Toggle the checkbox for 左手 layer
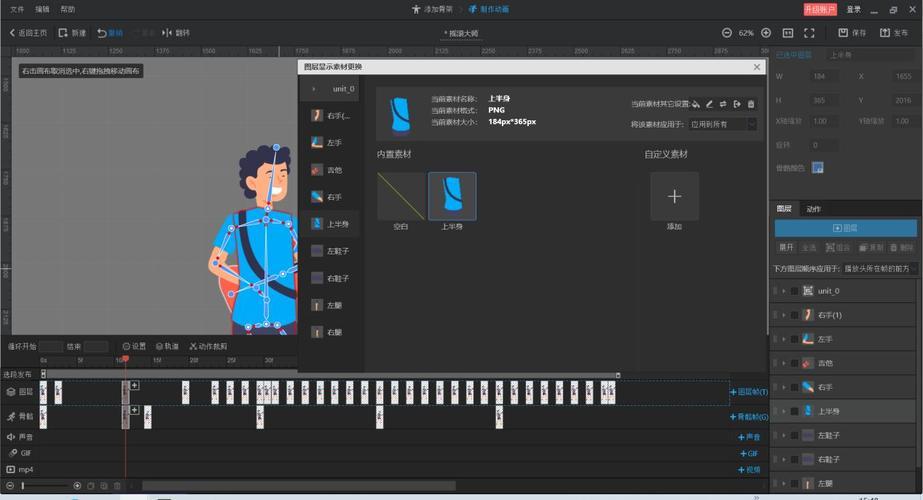The height and width of the screenshot is (500, 923). click(x=794, y=339)
